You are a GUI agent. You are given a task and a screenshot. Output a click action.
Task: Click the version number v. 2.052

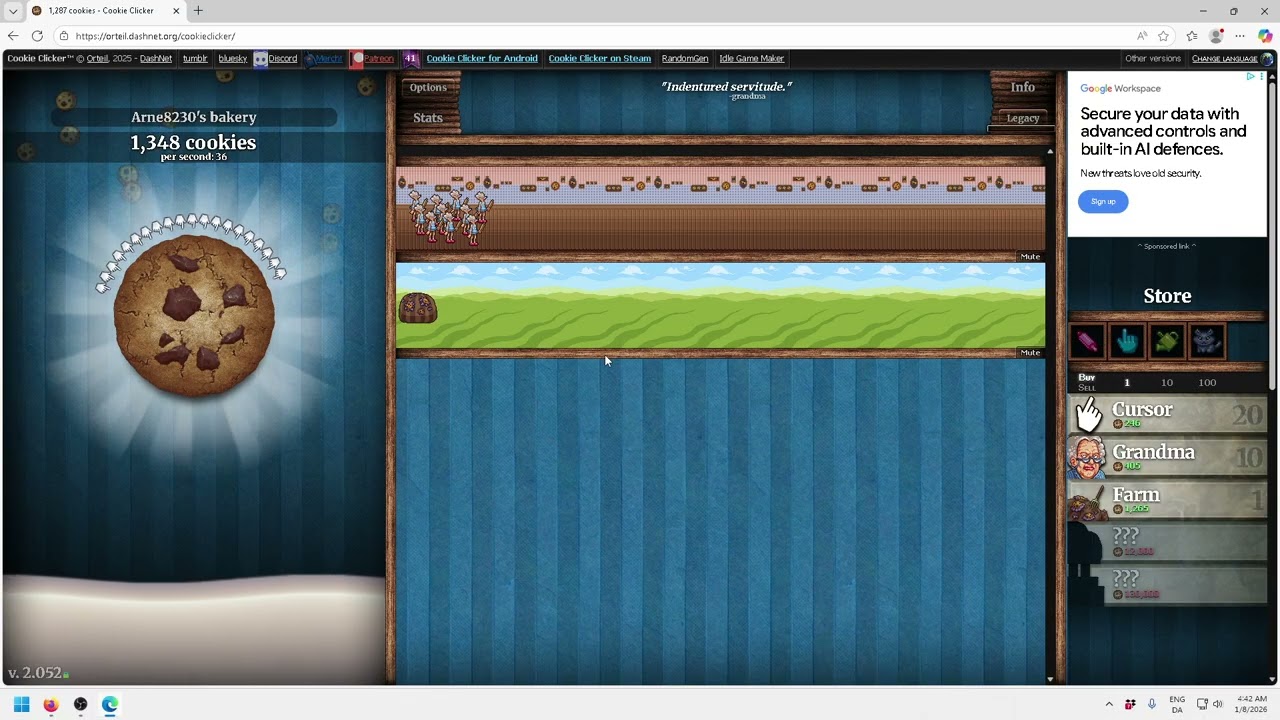point(35,673)
